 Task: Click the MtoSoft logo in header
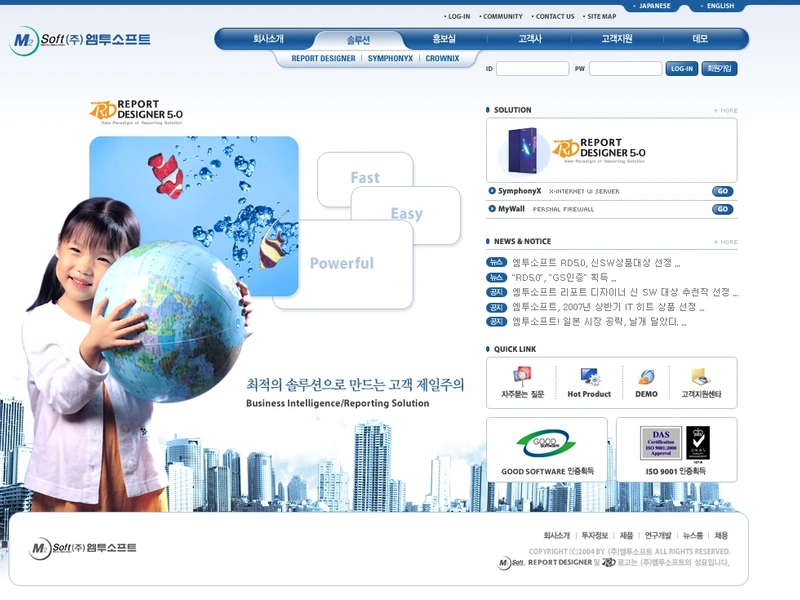pos(80,40)
